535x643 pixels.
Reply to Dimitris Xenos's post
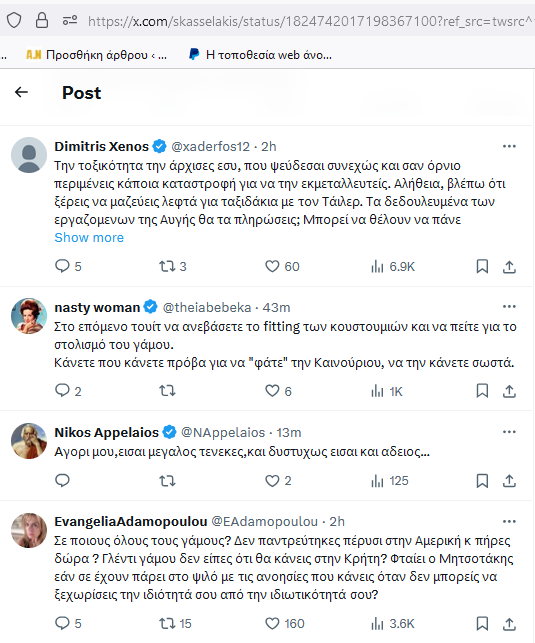[x=68, y=267]
